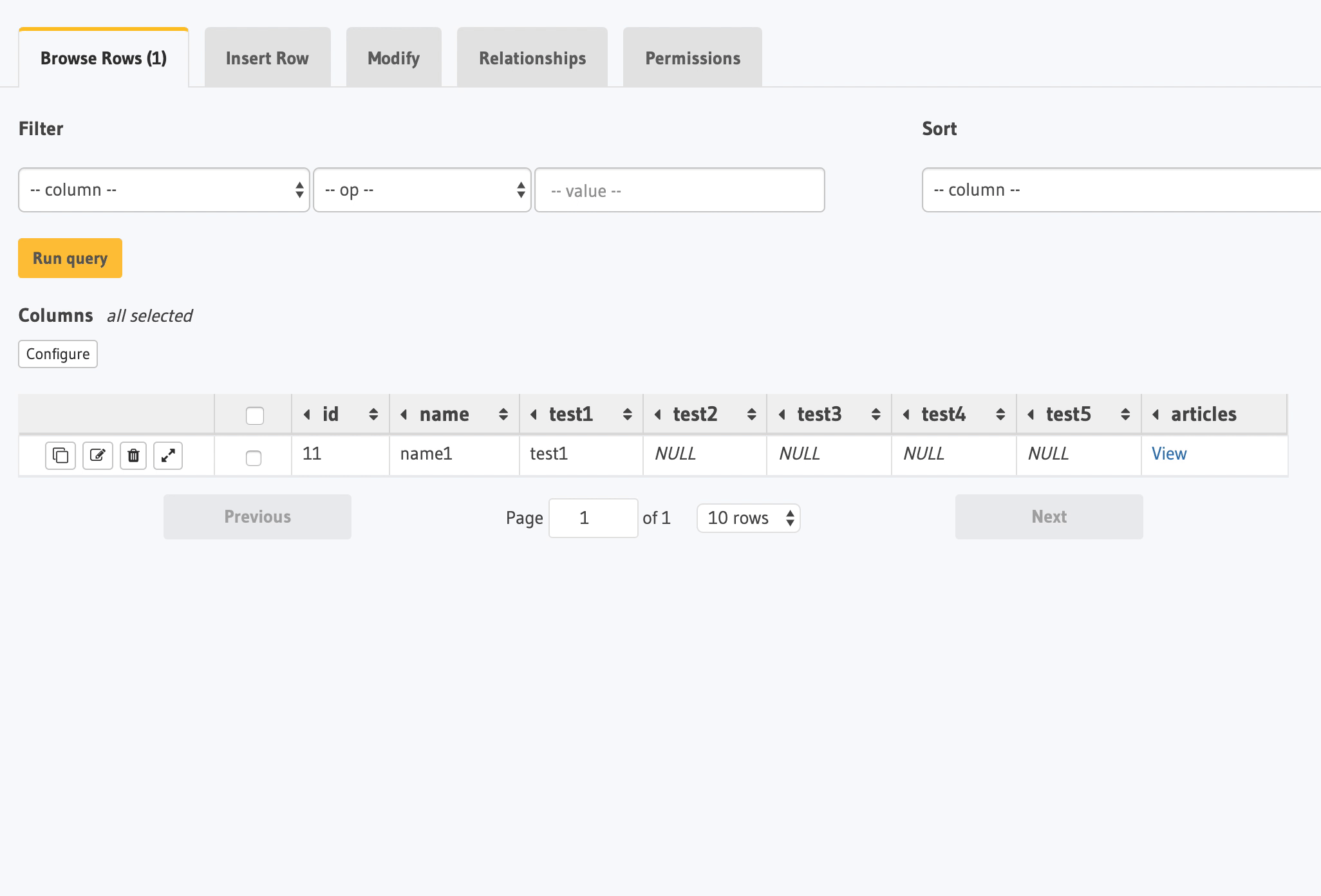Delete row 11 with the trash icon

(x=133, y=456)
